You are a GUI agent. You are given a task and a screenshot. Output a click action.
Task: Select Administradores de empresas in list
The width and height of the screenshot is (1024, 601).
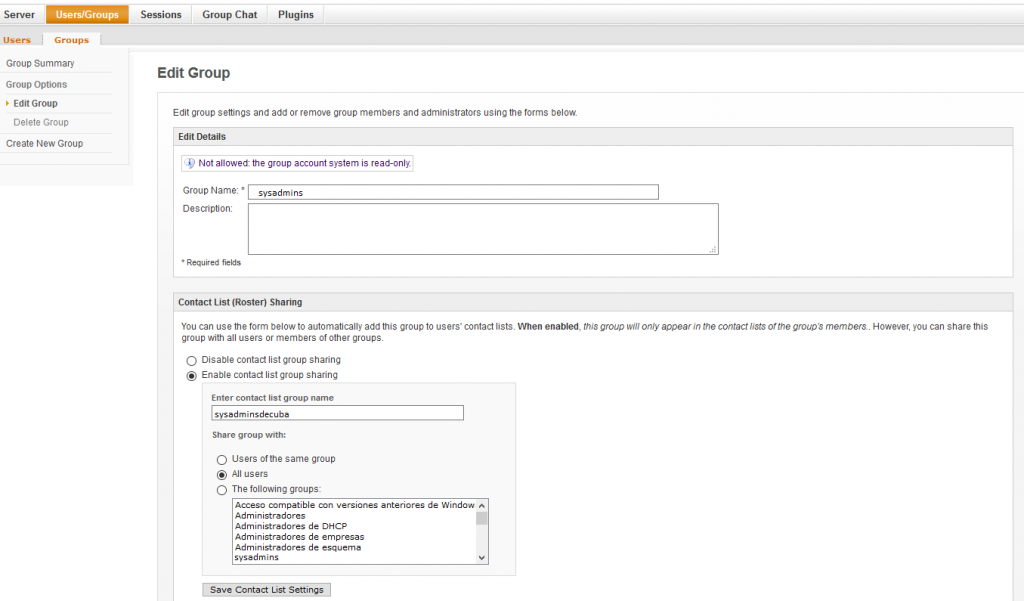(x=355, y=536)
